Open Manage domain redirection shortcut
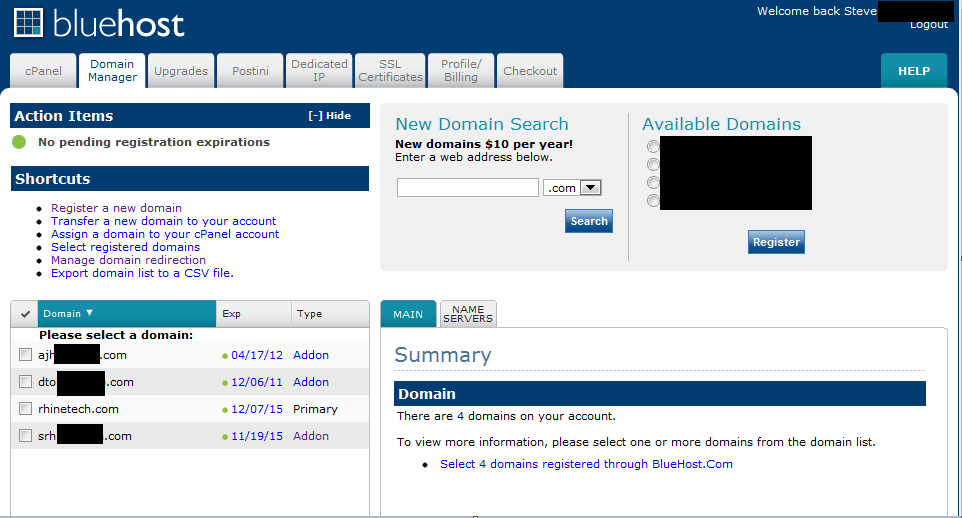The height and width of the screenshot is (518, 962). point(128,260)
